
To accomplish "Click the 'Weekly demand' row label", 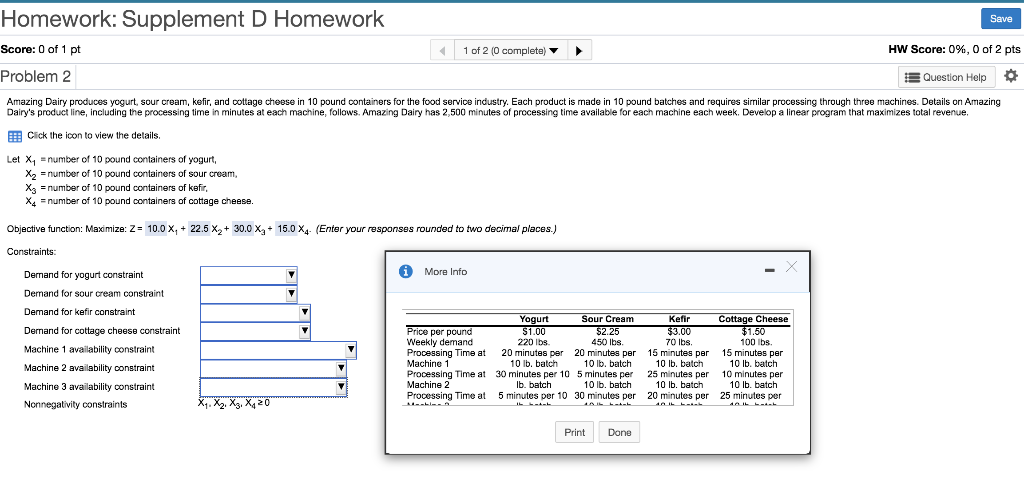I will pos(439,342).
